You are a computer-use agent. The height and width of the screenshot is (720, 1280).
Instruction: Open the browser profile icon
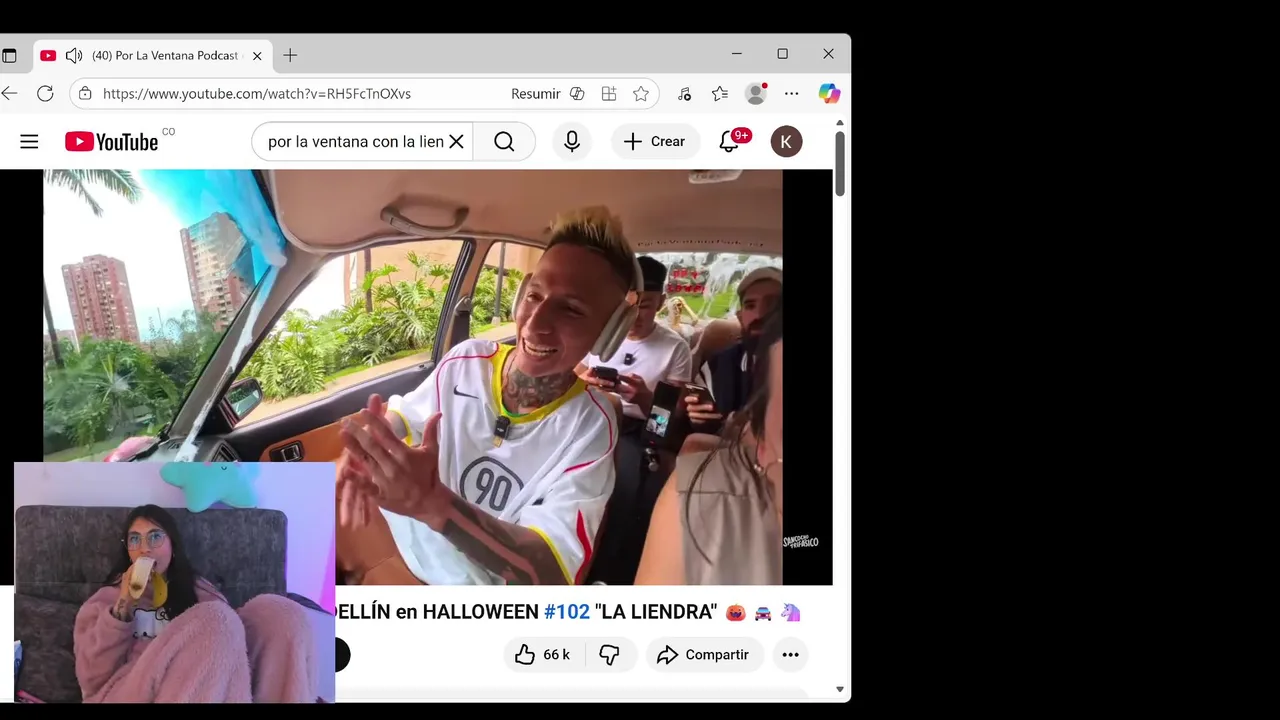[756, 94]
